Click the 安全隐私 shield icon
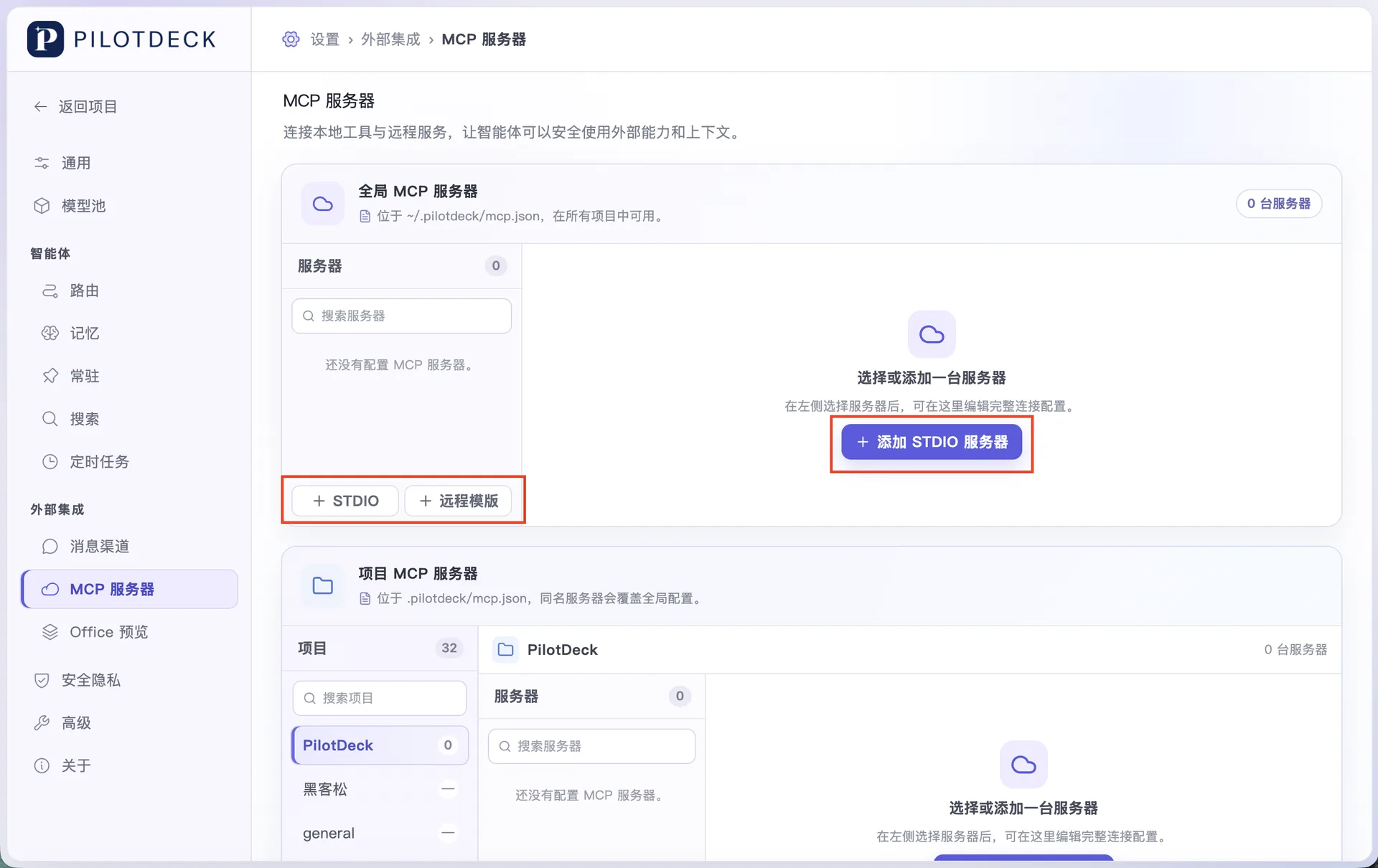This screenshot has height=868, width=1378. [42, 680]
